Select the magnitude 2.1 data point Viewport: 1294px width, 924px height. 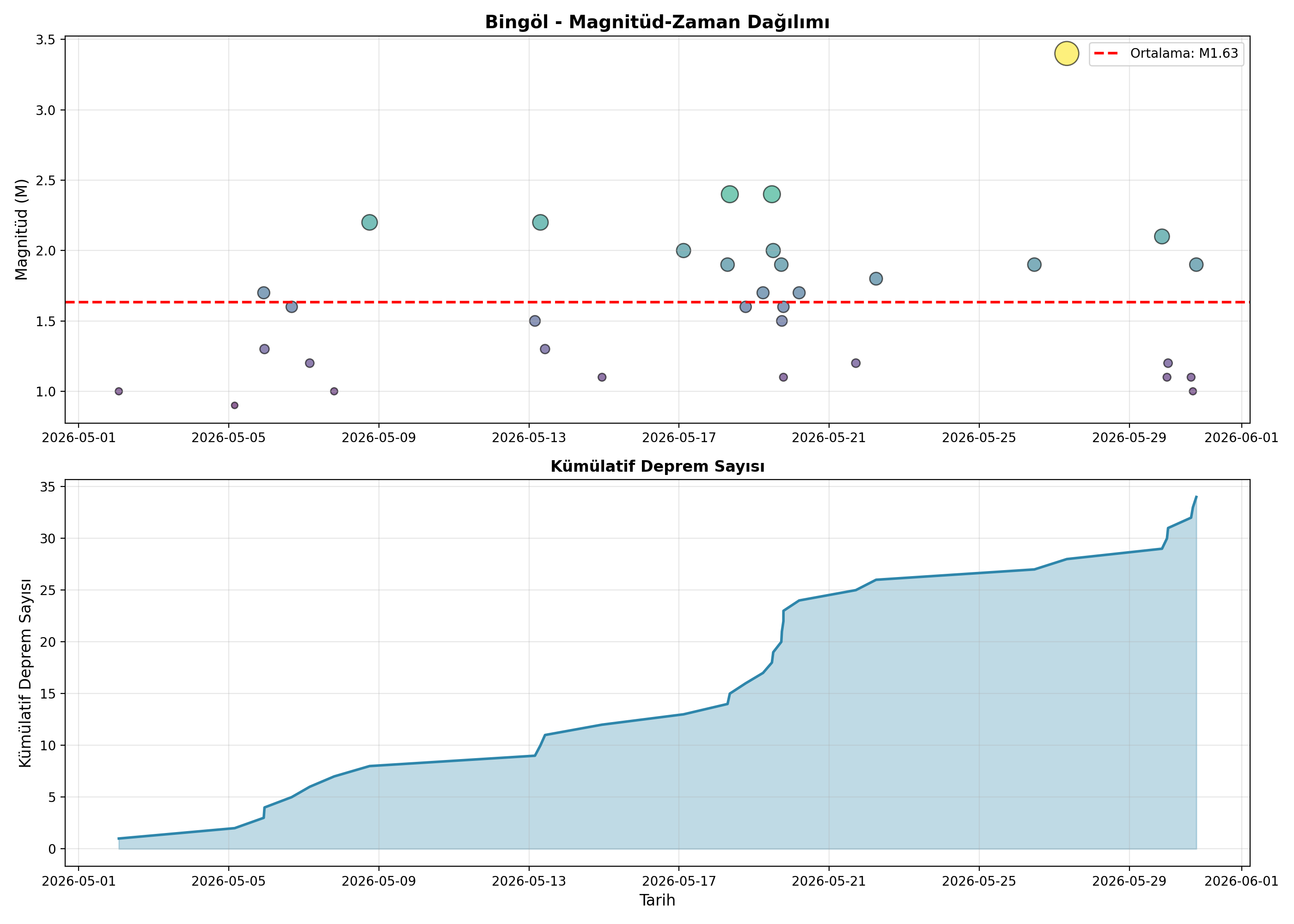[x=1162, y=236]
